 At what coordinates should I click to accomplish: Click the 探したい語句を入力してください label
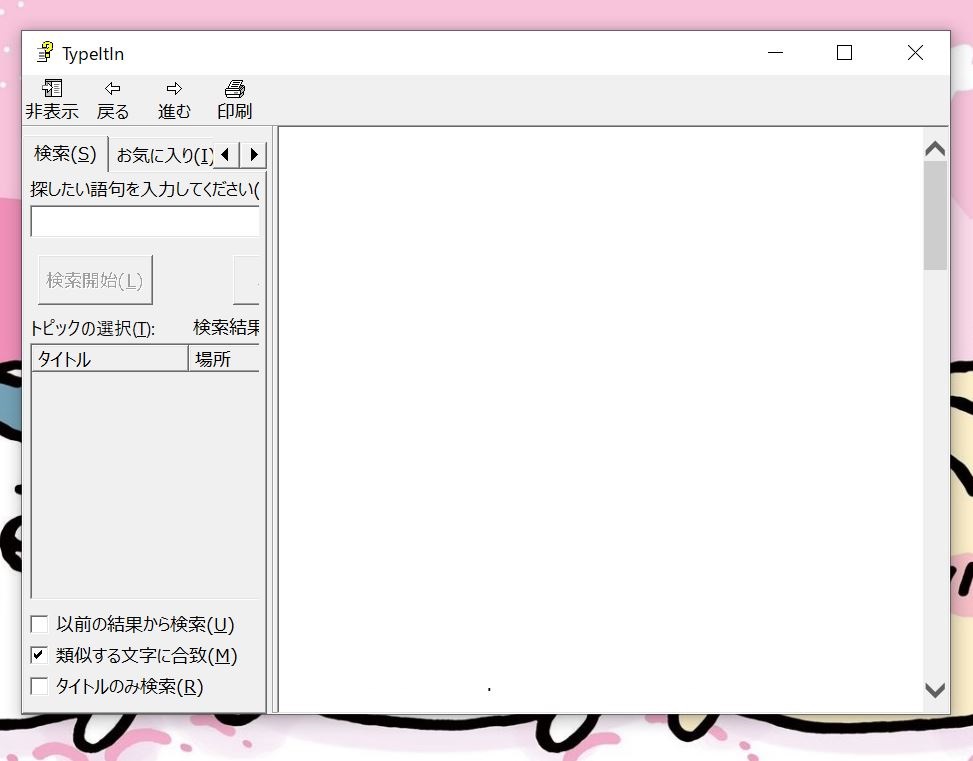pos(145,189)
